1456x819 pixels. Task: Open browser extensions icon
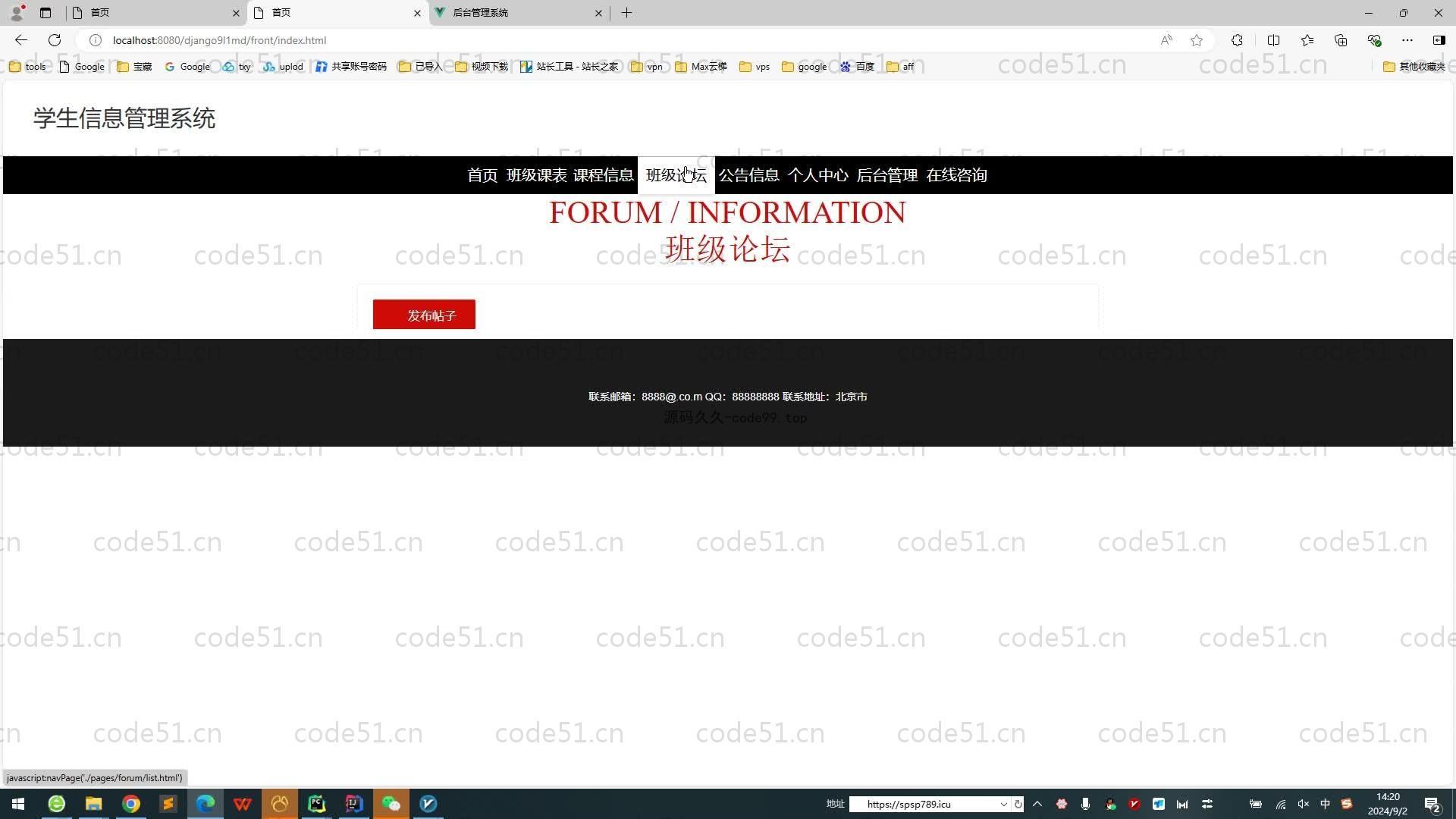coord(1237,40)
